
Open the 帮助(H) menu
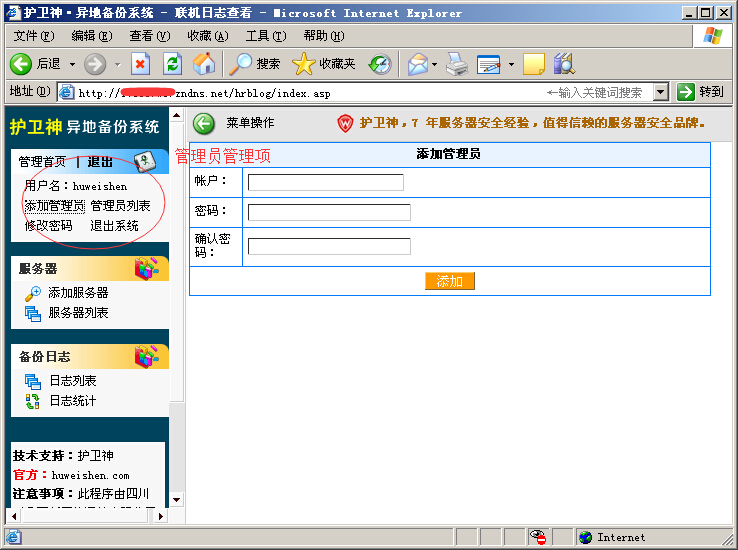click(x=324, y=36)
